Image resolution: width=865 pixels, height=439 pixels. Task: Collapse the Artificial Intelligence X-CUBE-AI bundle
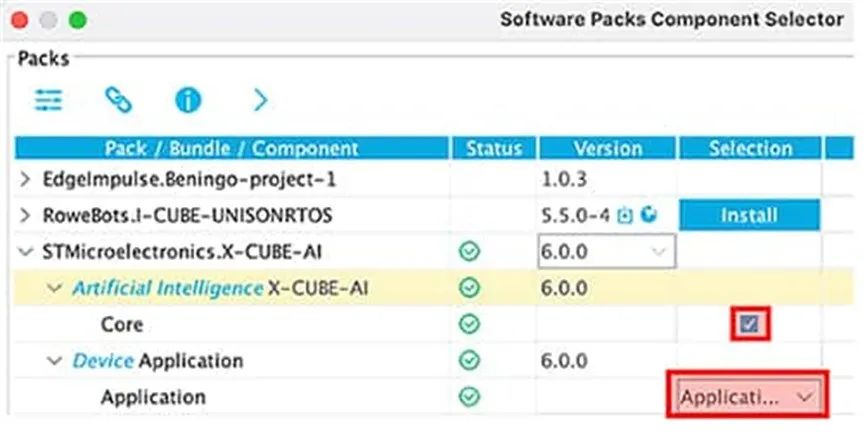tap(57, 288)
